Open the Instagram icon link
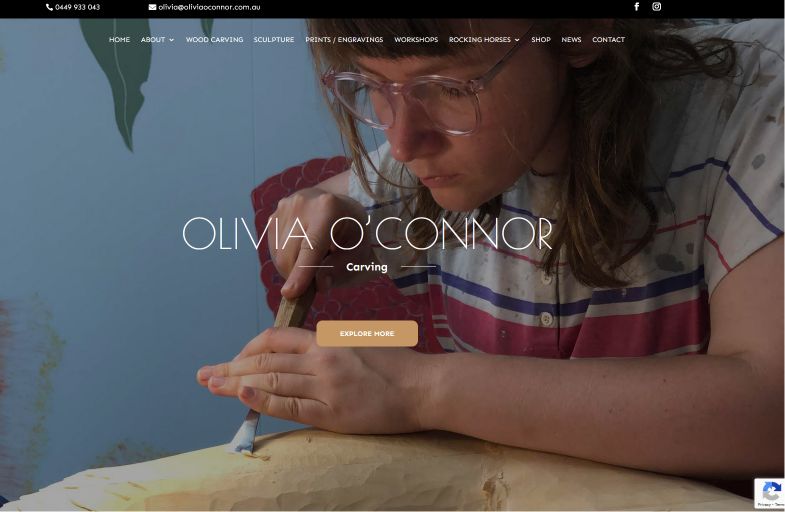 tap(656, 7)
